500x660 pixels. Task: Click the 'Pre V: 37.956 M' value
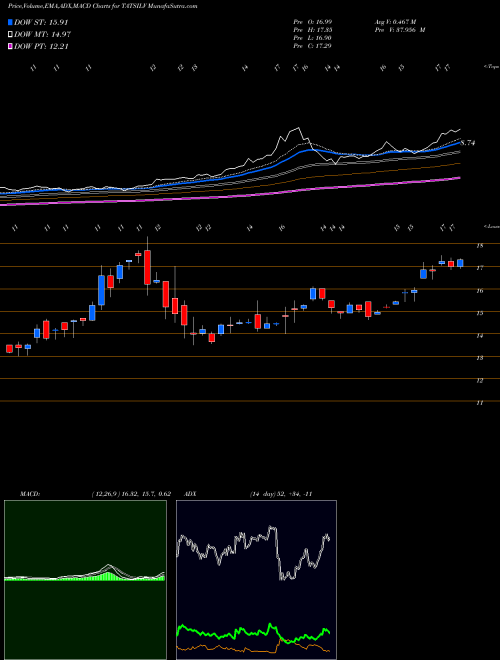coord(399,30)
